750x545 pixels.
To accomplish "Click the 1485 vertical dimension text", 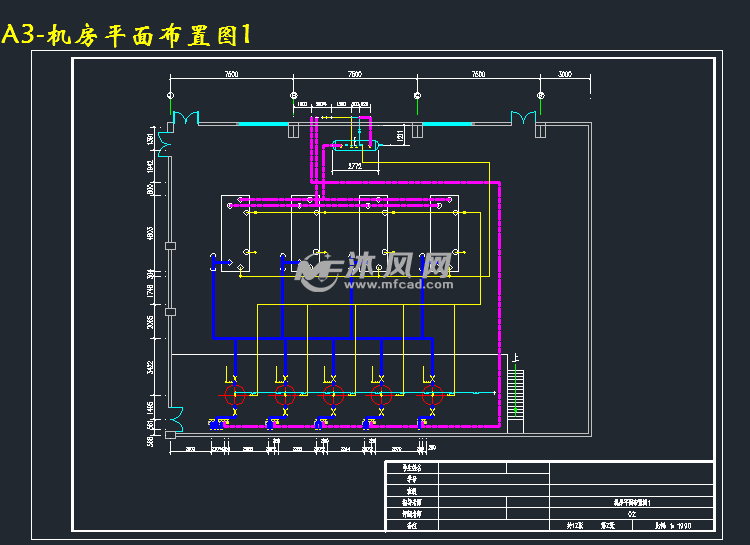I will [x=150, y=408].
